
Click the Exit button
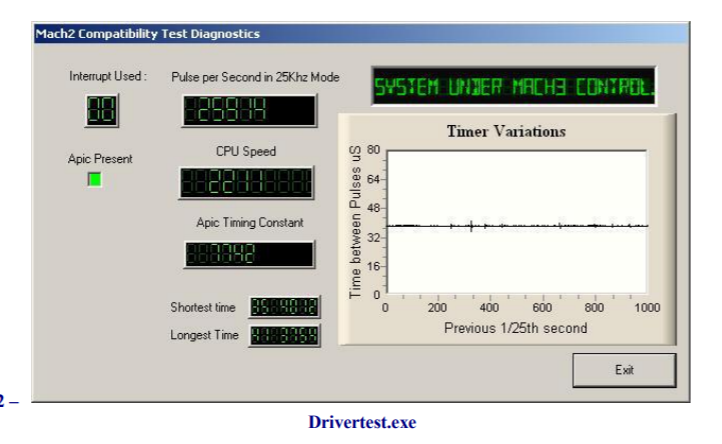[624, 369]
